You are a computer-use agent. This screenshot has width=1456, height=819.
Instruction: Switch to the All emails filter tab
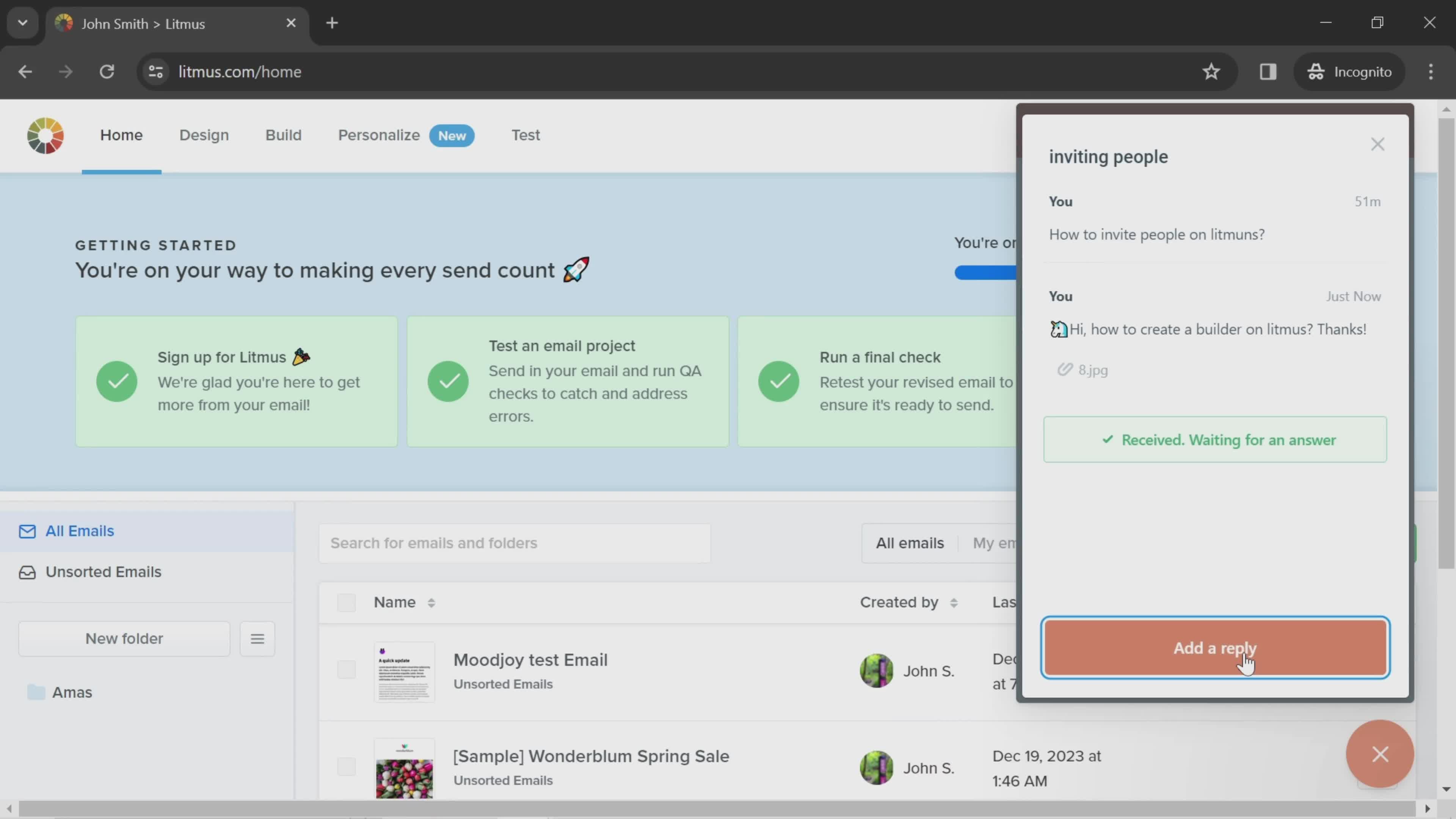[910, 543]
